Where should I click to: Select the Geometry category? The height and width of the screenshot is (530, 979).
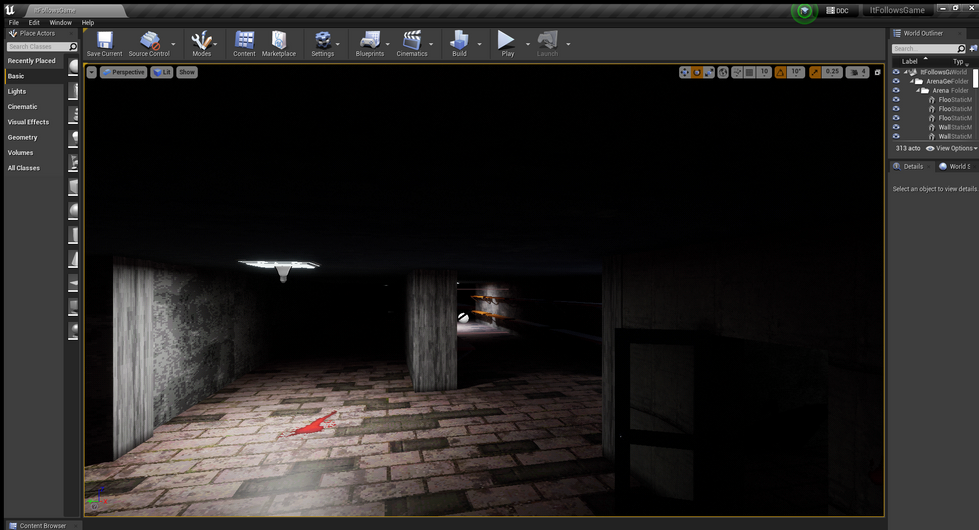[x=22, y=137]
